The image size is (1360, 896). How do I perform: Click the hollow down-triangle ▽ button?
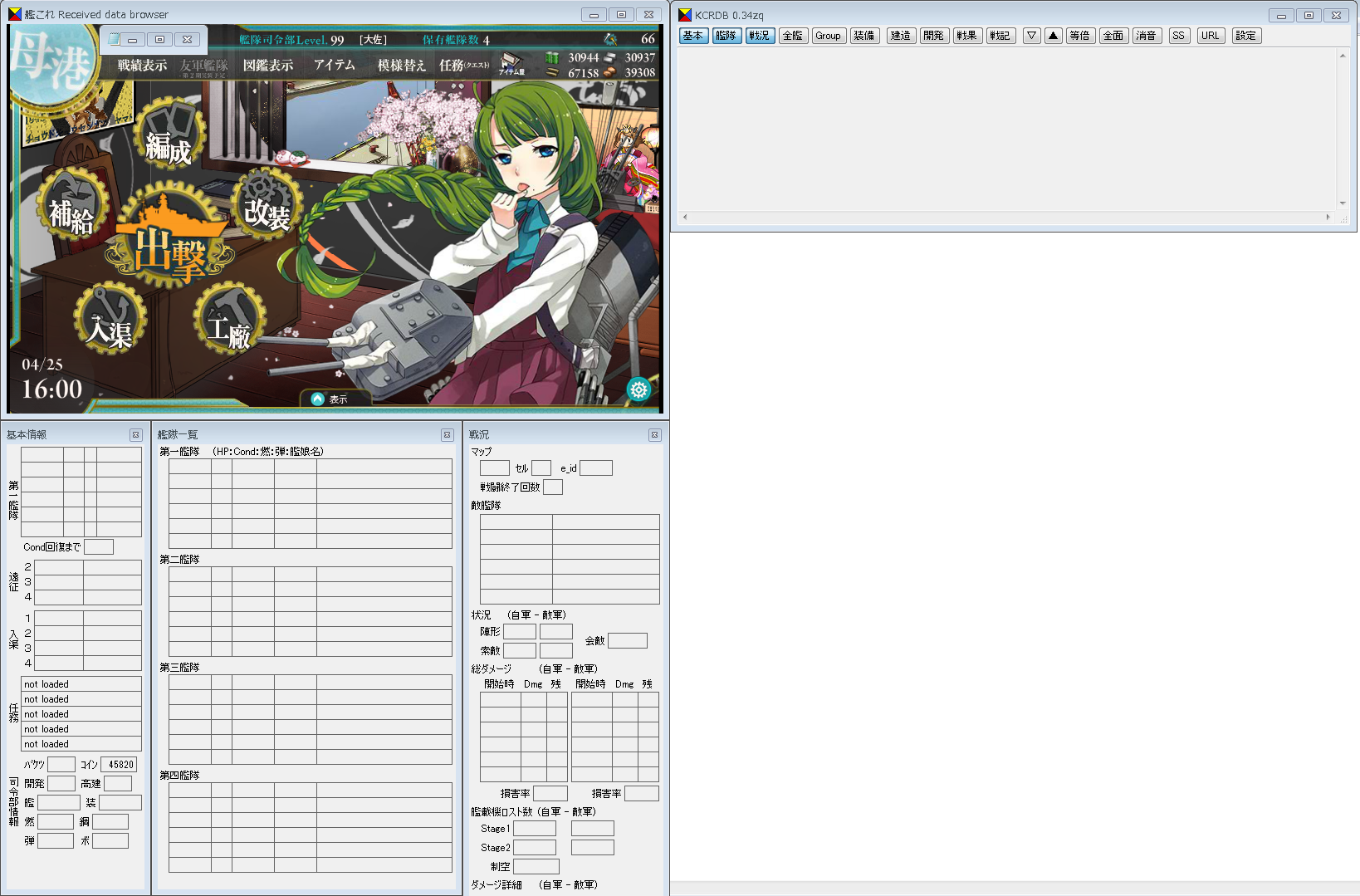tap(1032, 36)
